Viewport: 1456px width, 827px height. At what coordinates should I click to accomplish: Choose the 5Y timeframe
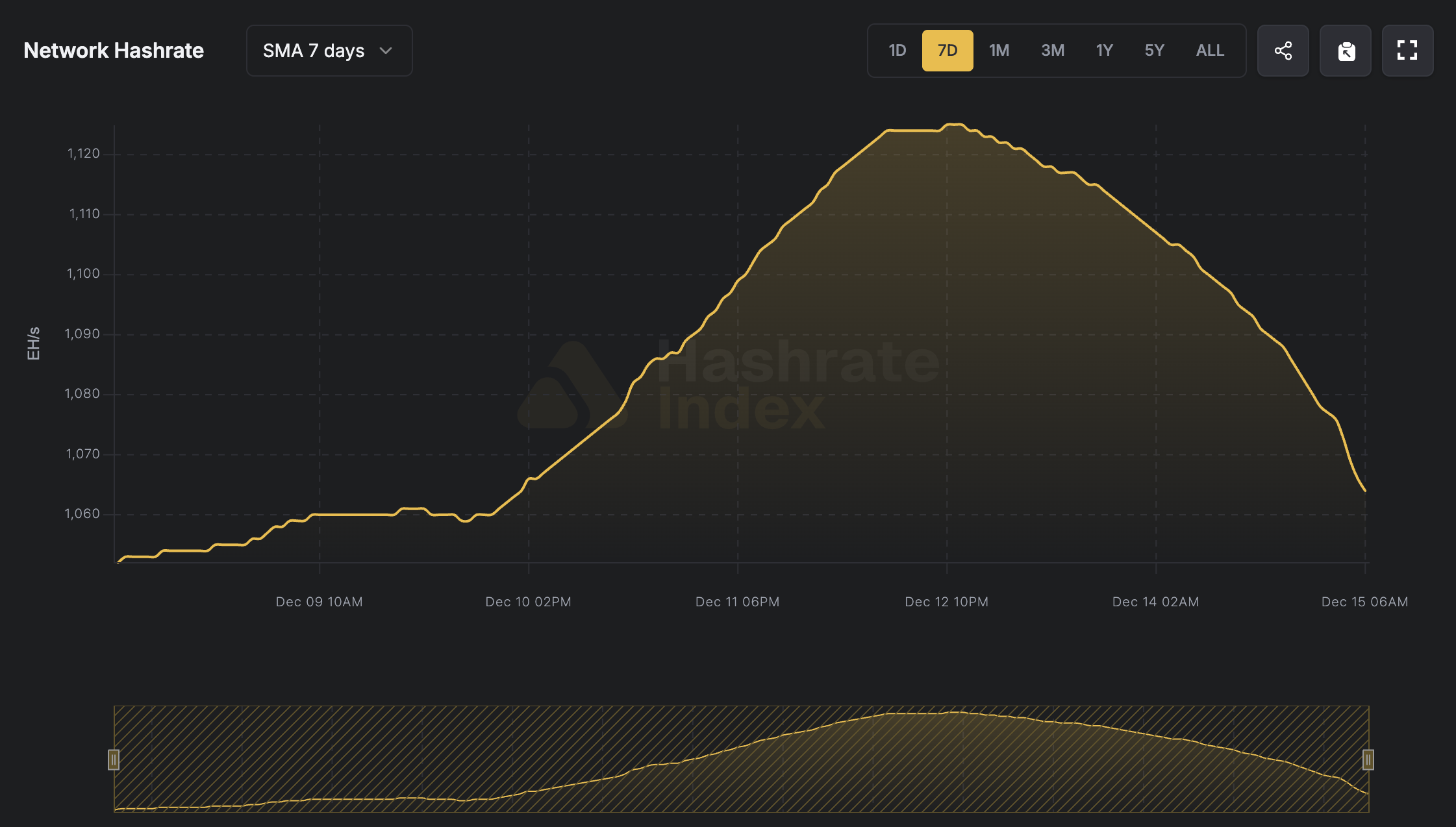(x=1154, y=50)
